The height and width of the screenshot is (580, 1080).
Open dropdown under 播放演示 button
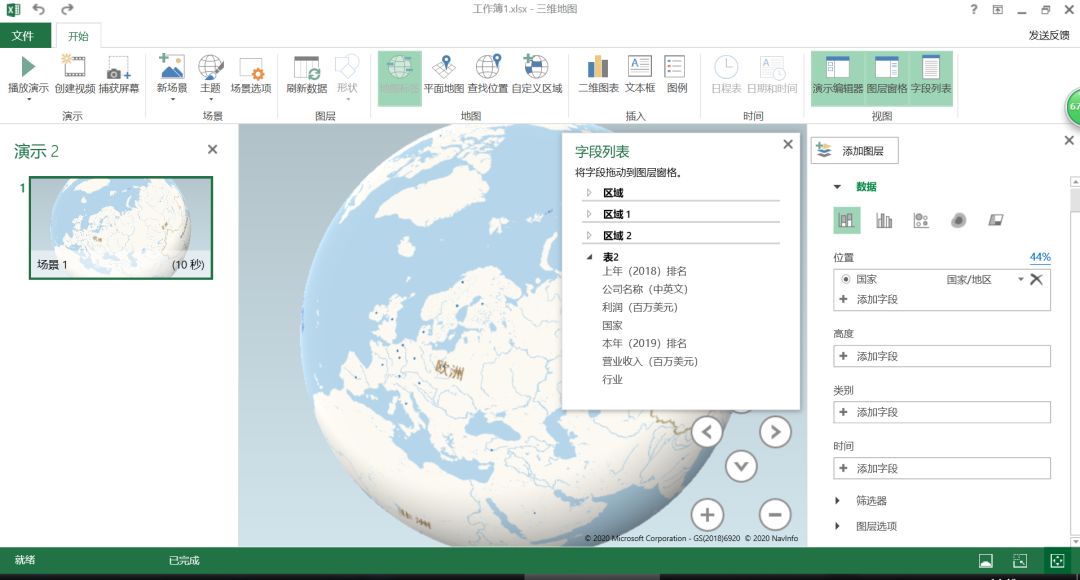(x=28, y=100)
